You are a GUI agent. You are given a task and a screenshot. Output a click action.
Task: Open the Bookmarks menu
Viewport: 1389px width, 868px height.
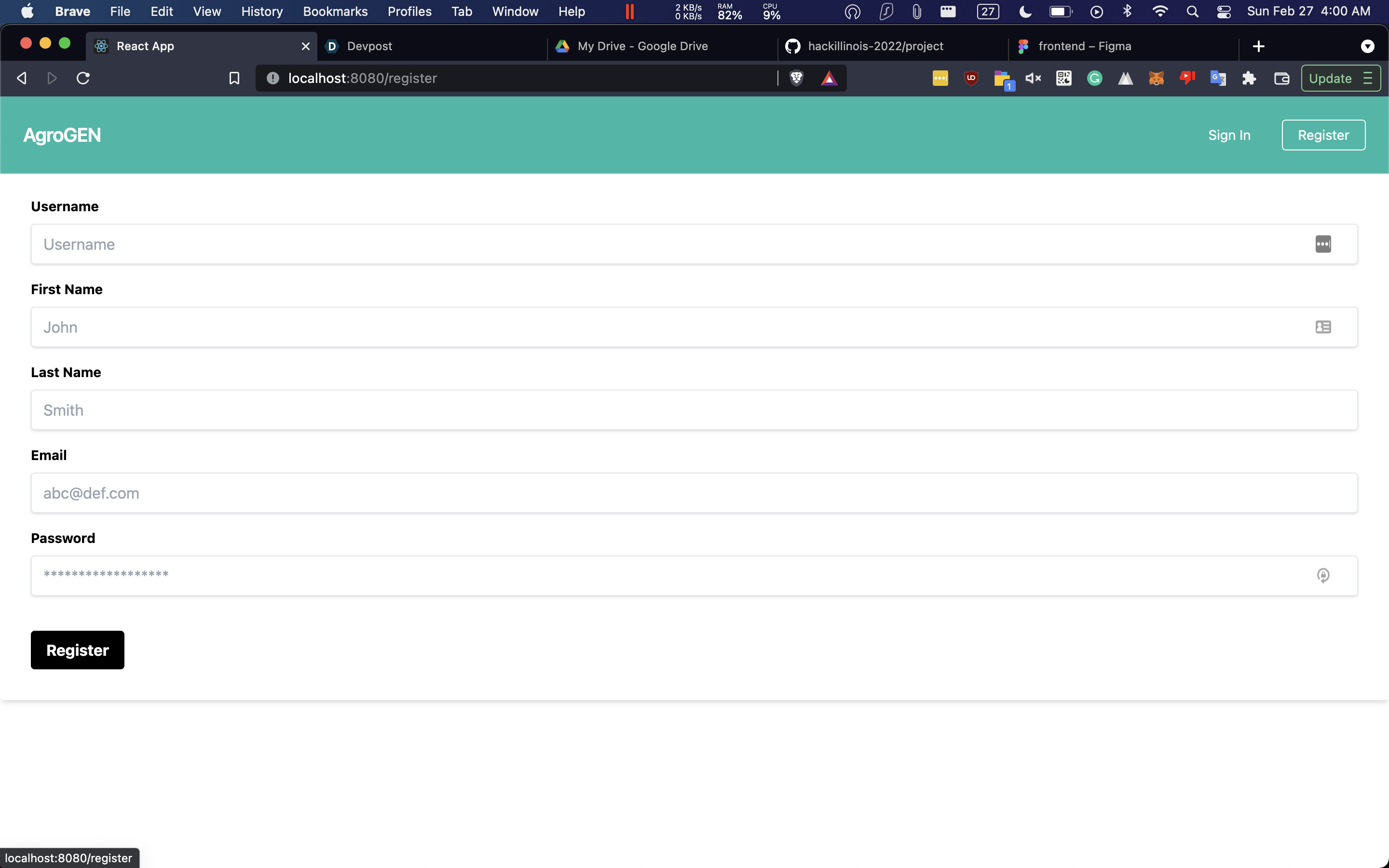pyautogui.click(x=335, y=12)
